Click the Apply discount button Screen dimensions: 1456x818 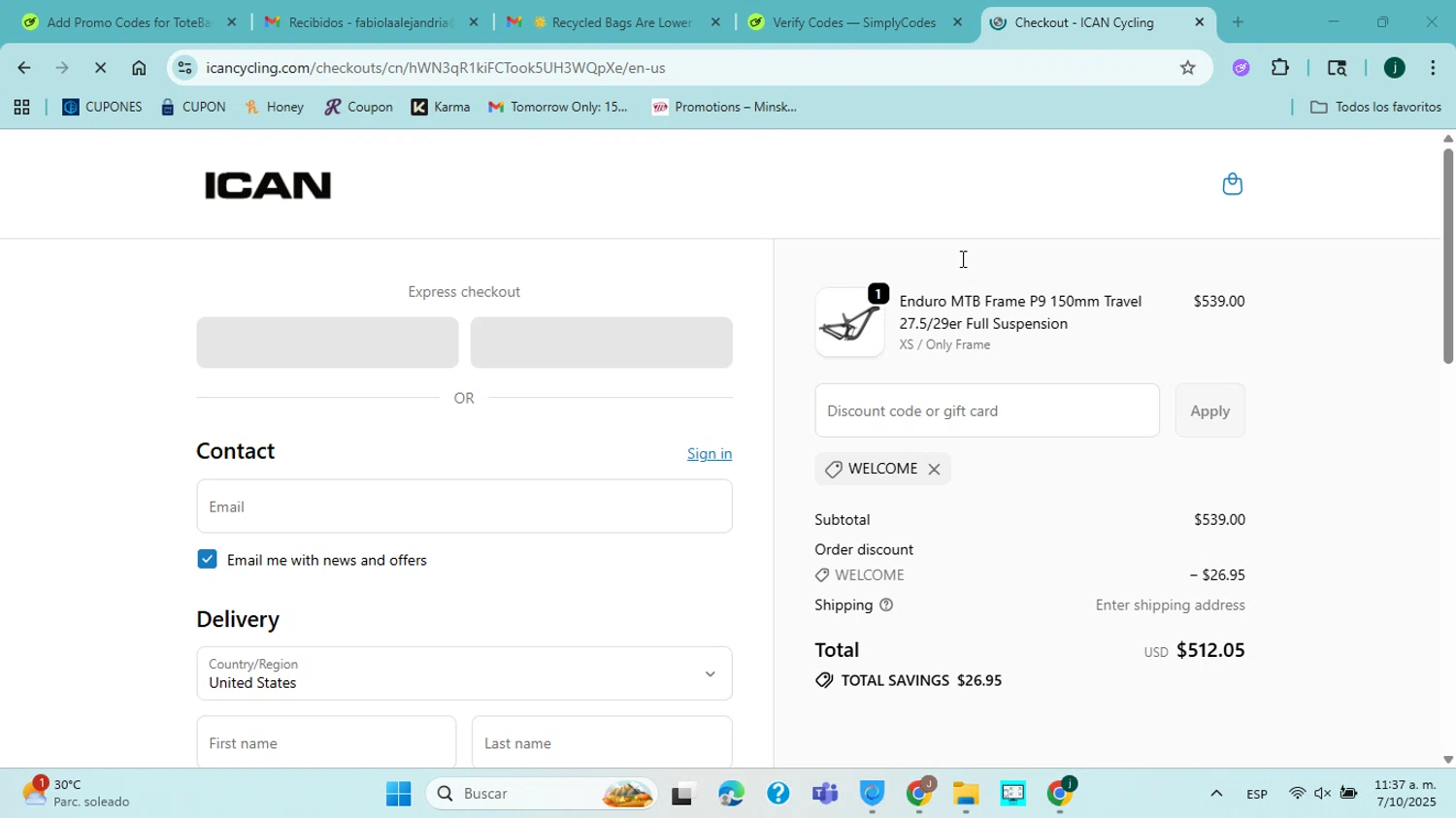(1209, 411)
